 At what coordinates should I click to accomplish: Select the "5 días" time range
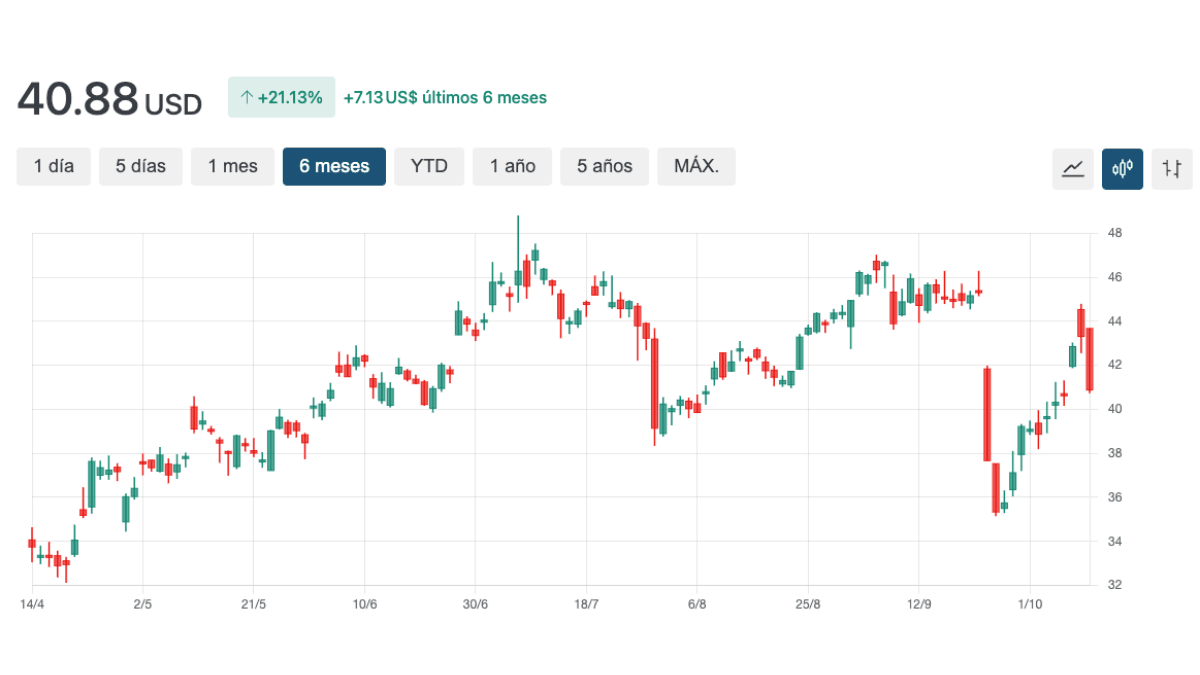pyautogui.click(x=141, y=166)
